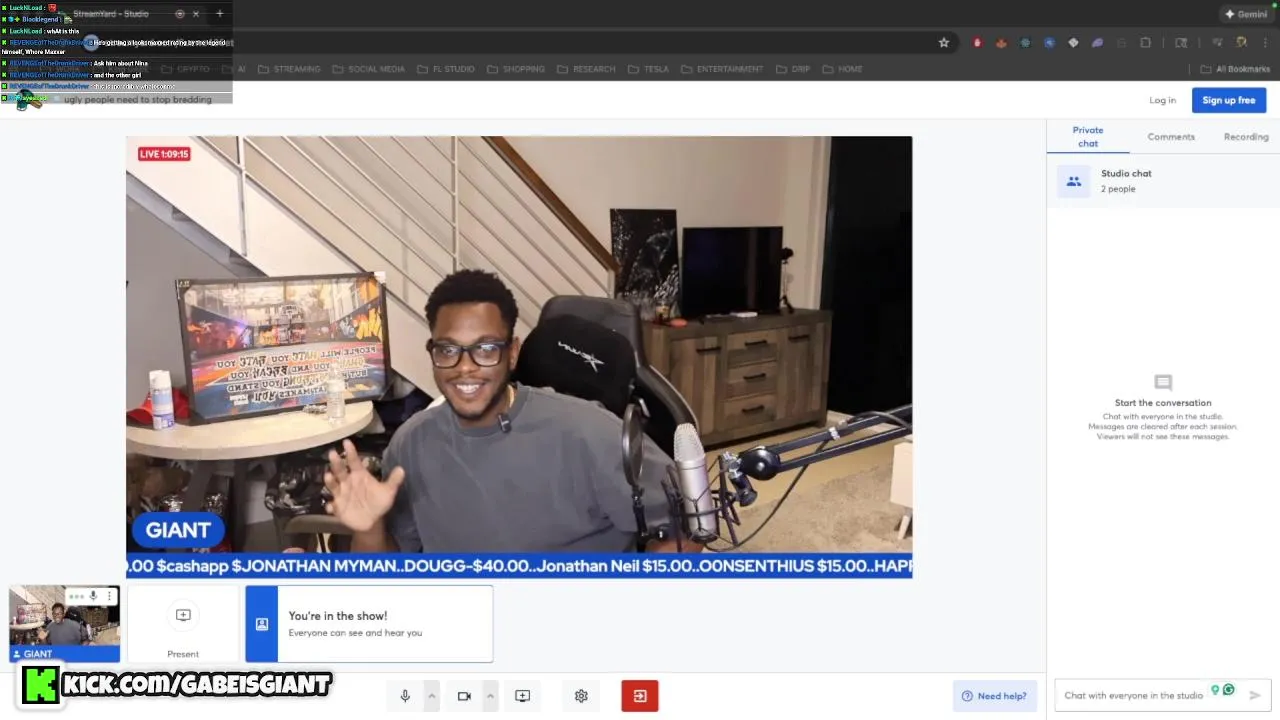
Task: Turn off the camera in the bottom toolbar
Action: (x=464, y=696)
